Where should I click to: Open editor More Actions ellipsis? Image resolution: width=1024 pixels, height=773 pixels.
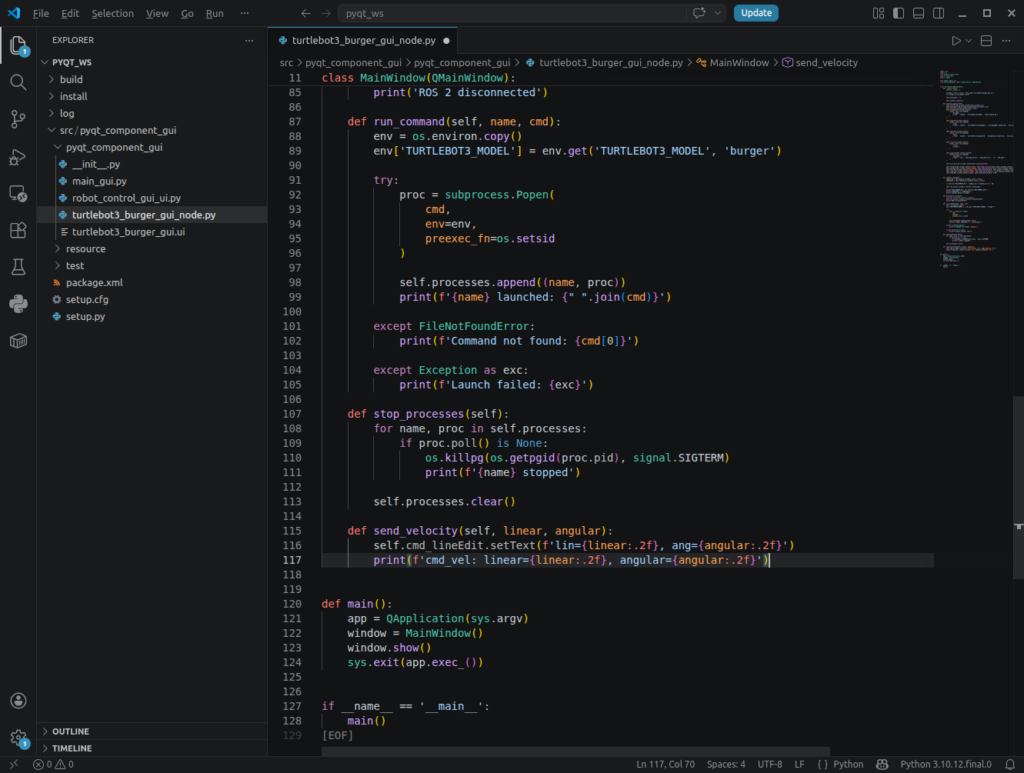point(1006,40)
